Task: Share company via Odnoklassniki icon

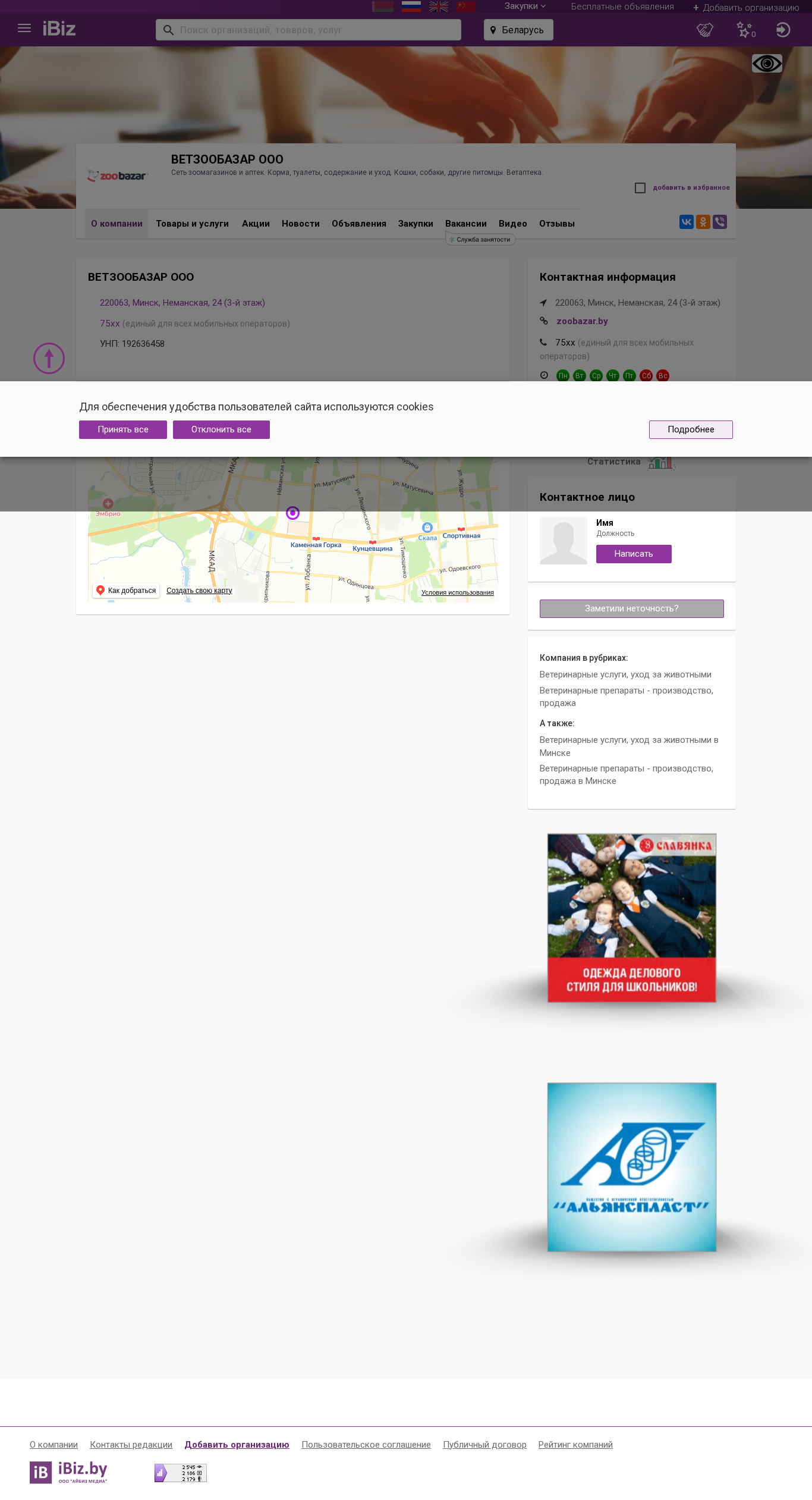Action: (703, 222)
